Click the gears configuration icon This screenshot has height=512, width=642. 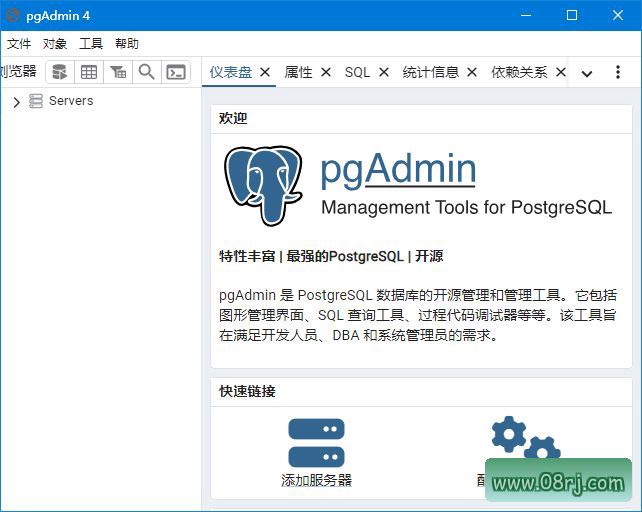(525, 437)
